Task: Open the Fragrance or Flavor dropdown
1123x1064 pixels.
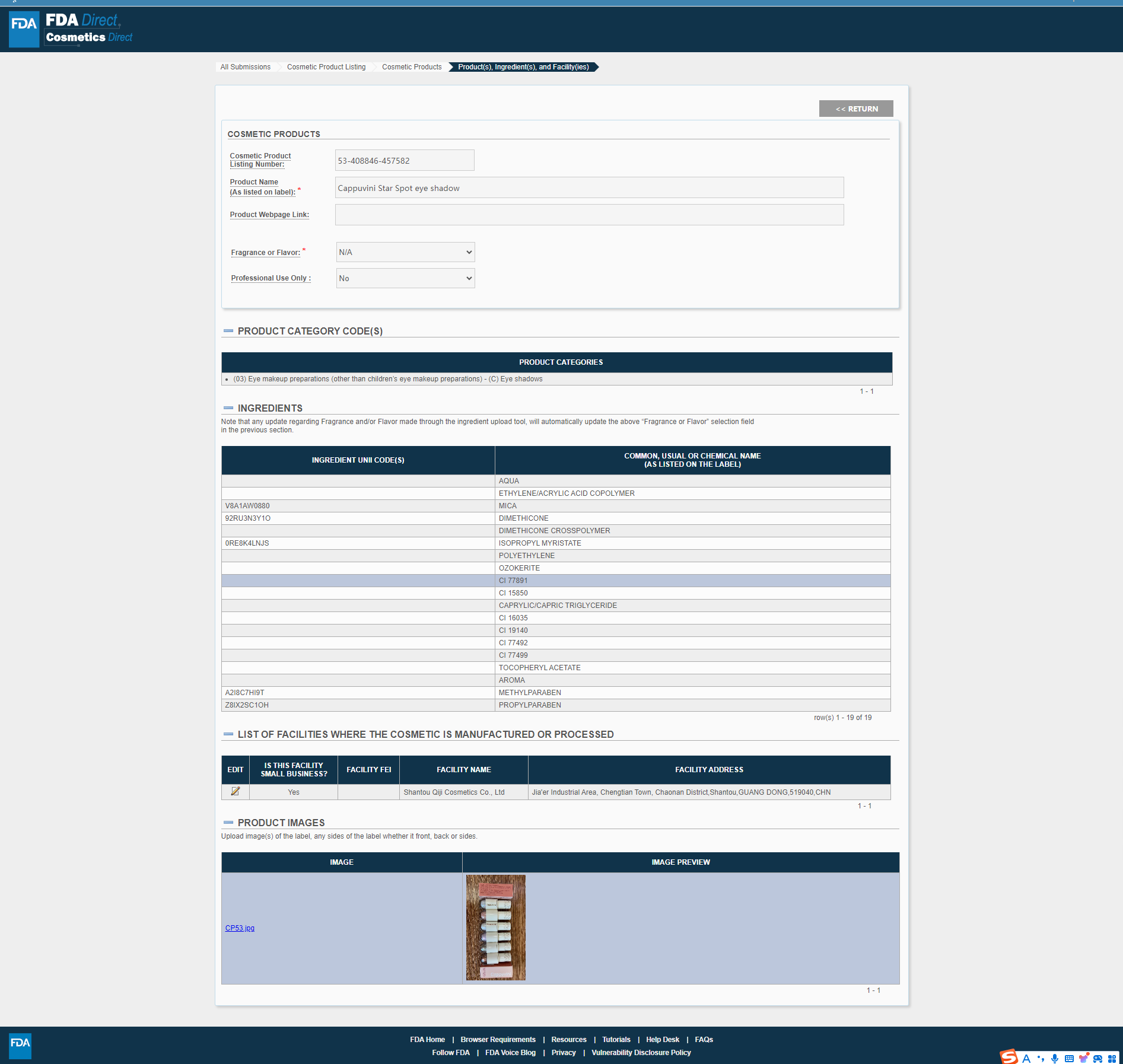Action: (405, 252)
